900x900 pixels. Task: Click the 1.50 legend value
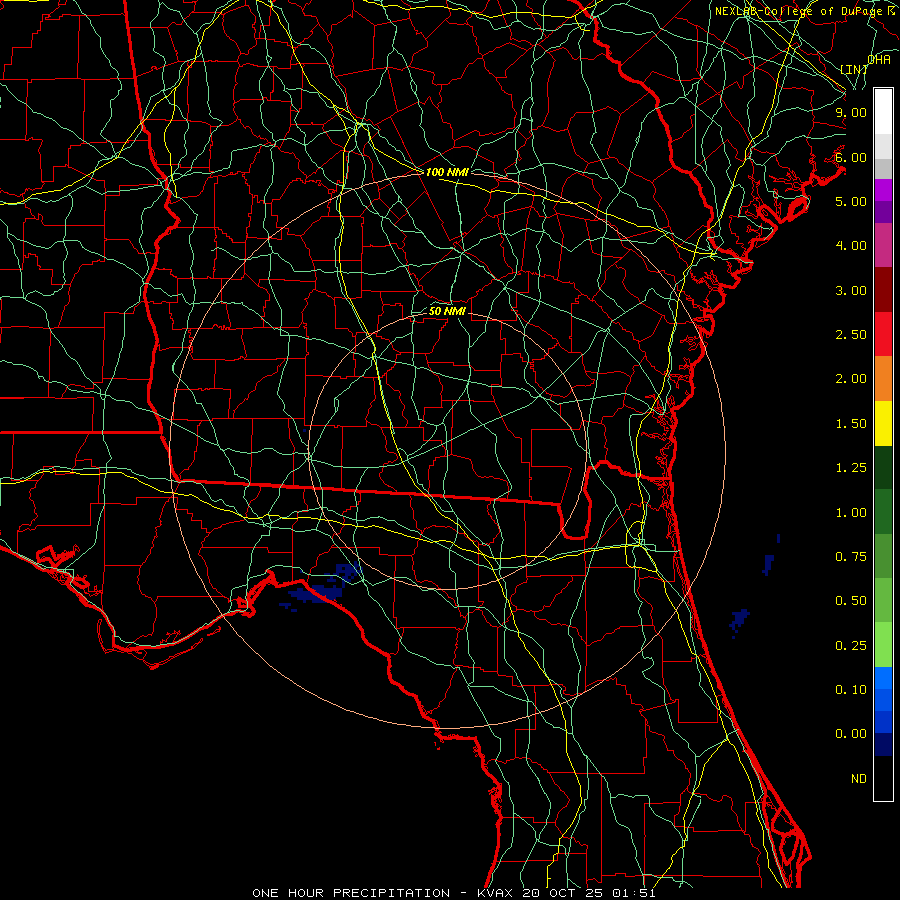[x=851, y=424]
